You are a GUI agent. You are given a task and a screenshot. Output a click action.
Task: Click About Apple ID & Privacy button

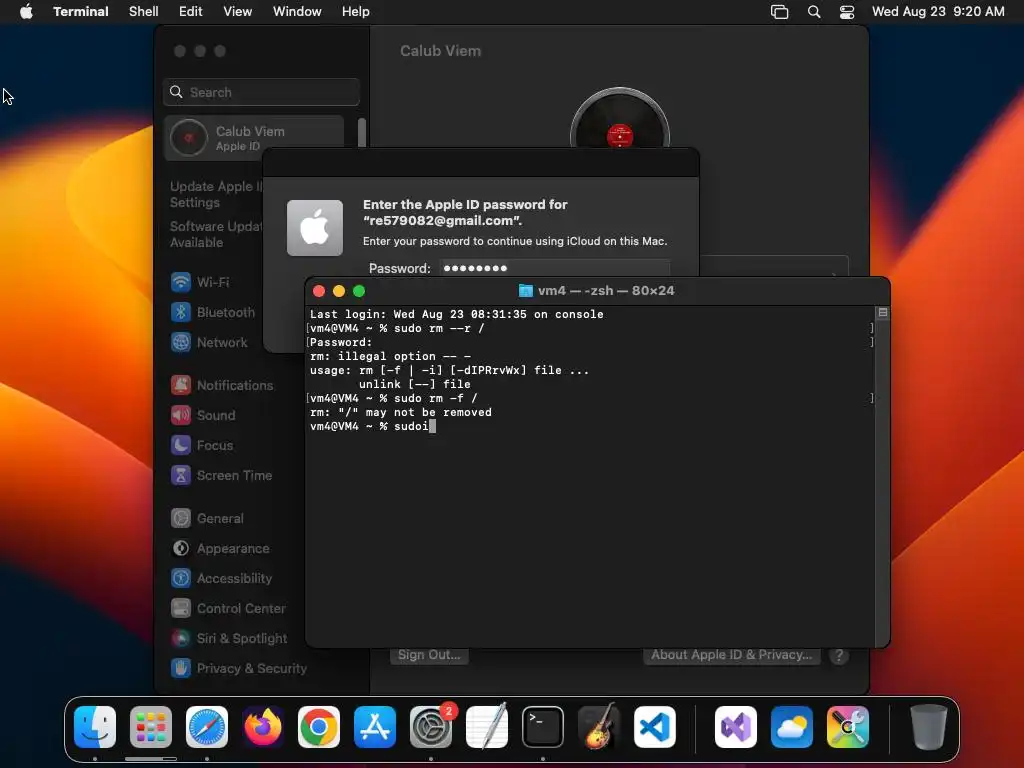pyautogui.click(x=731, y=655)
